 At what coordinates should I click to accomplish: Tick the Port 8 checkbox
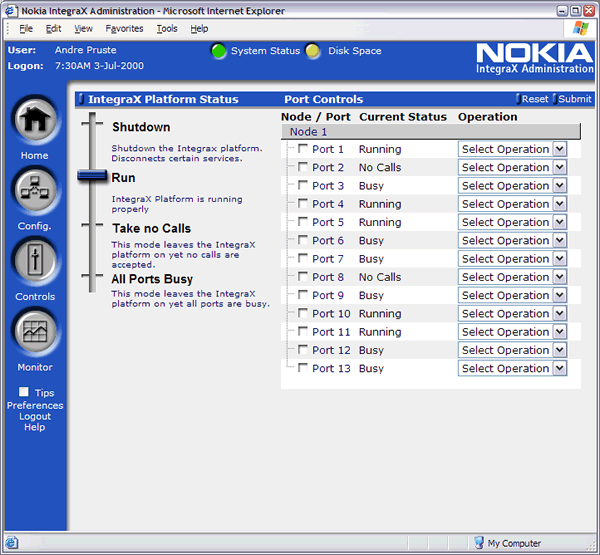pos(303,276)
